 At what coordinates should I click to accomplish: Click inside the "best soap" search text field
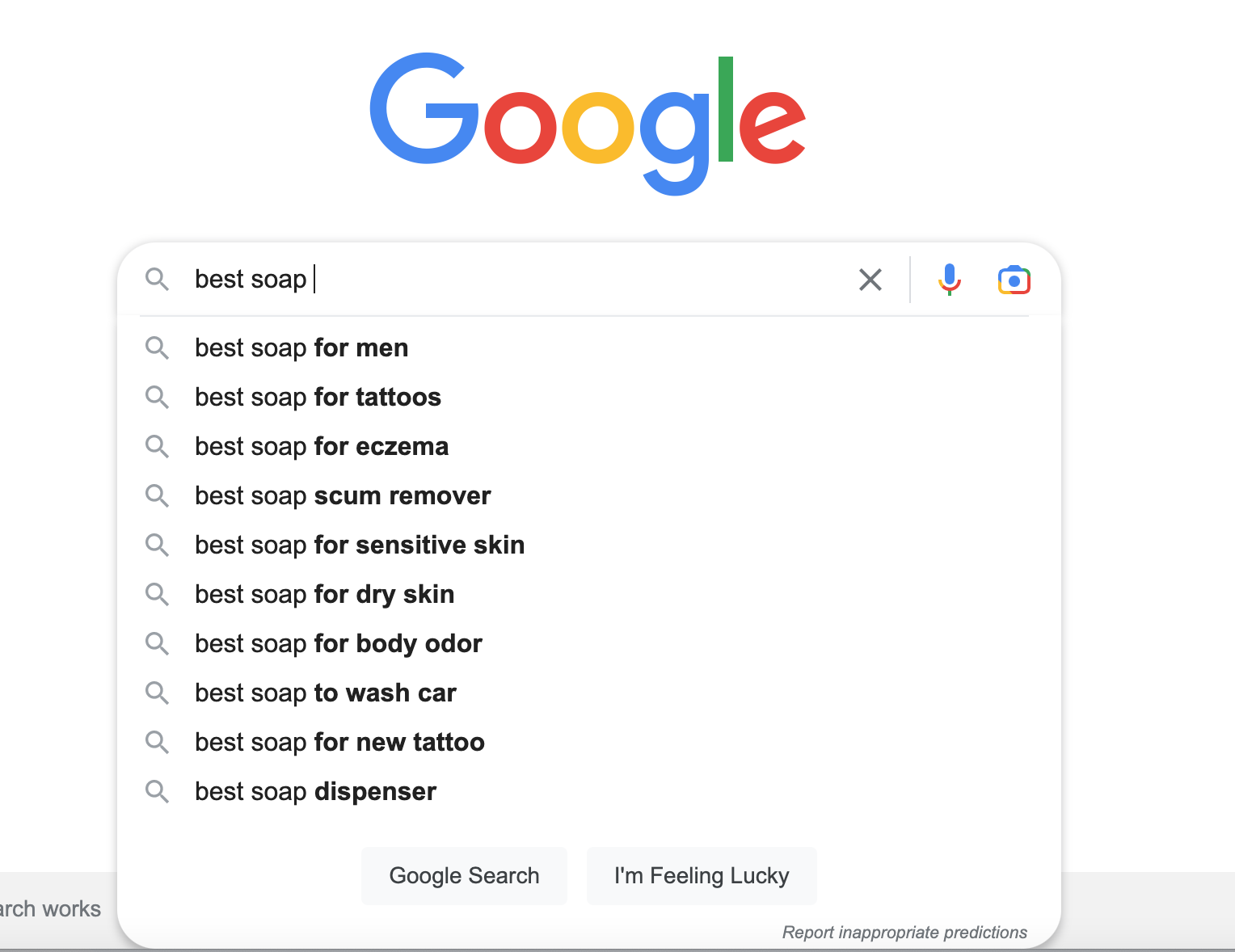pyautogui.click(x=517, y=280)
